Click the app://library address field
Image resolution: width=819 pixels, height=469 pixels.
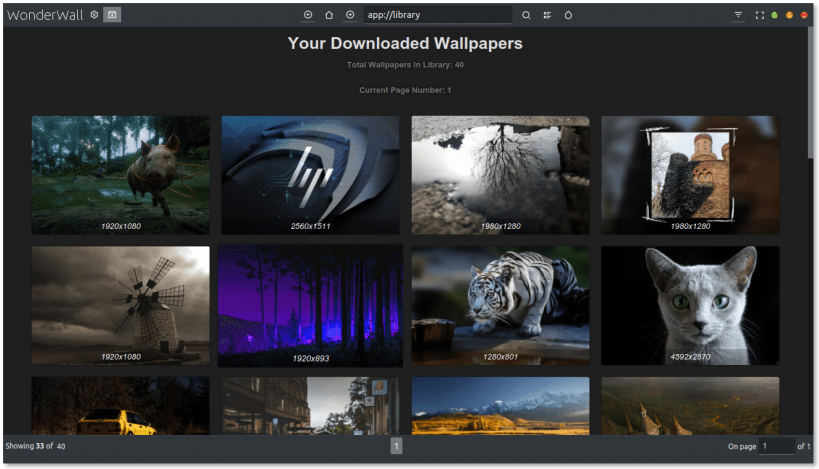pyautogui.click(x=438, y=15)
